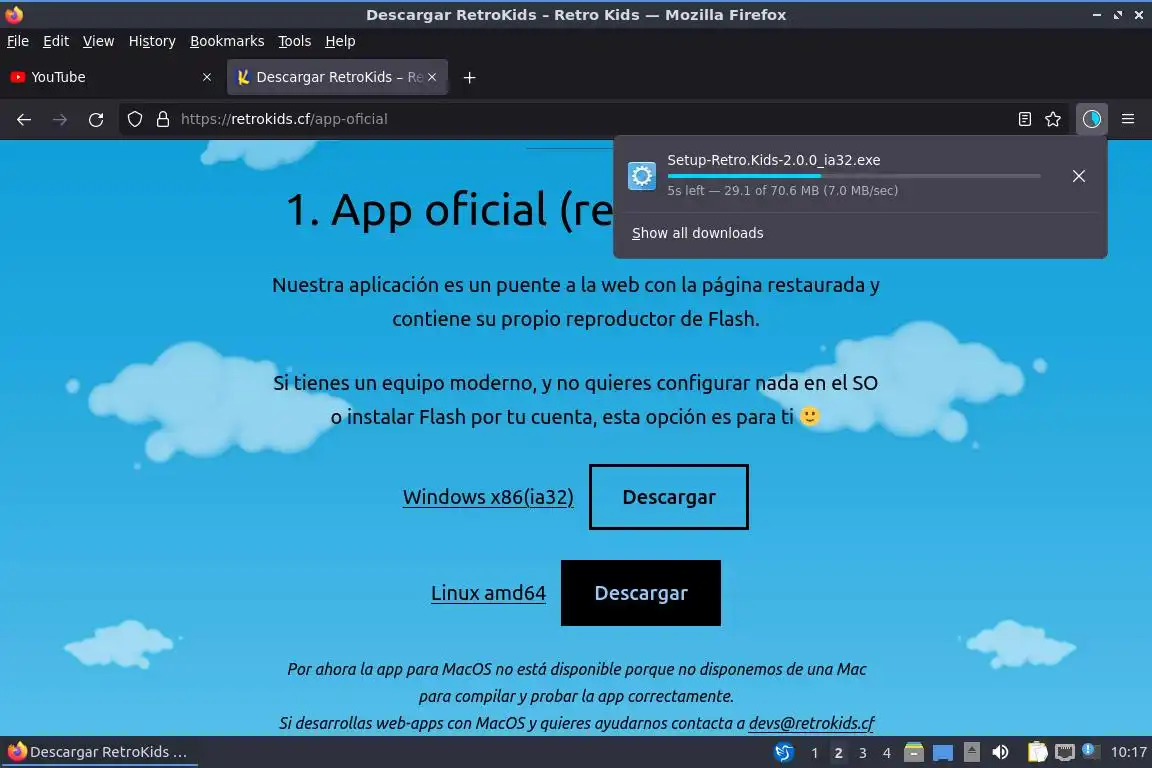
Task: Open Firefox hamburger application menu
Action: [x=1128, y=119]
